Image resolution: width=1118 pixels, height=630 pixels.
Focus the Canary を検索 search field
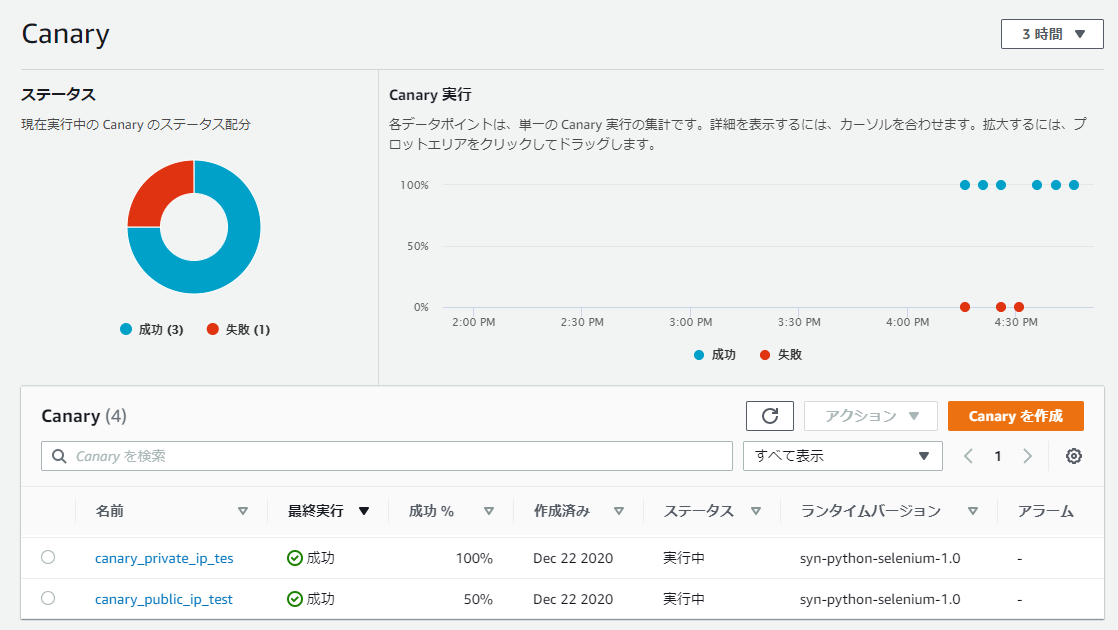pyautogui.click(x=386, y=456)
